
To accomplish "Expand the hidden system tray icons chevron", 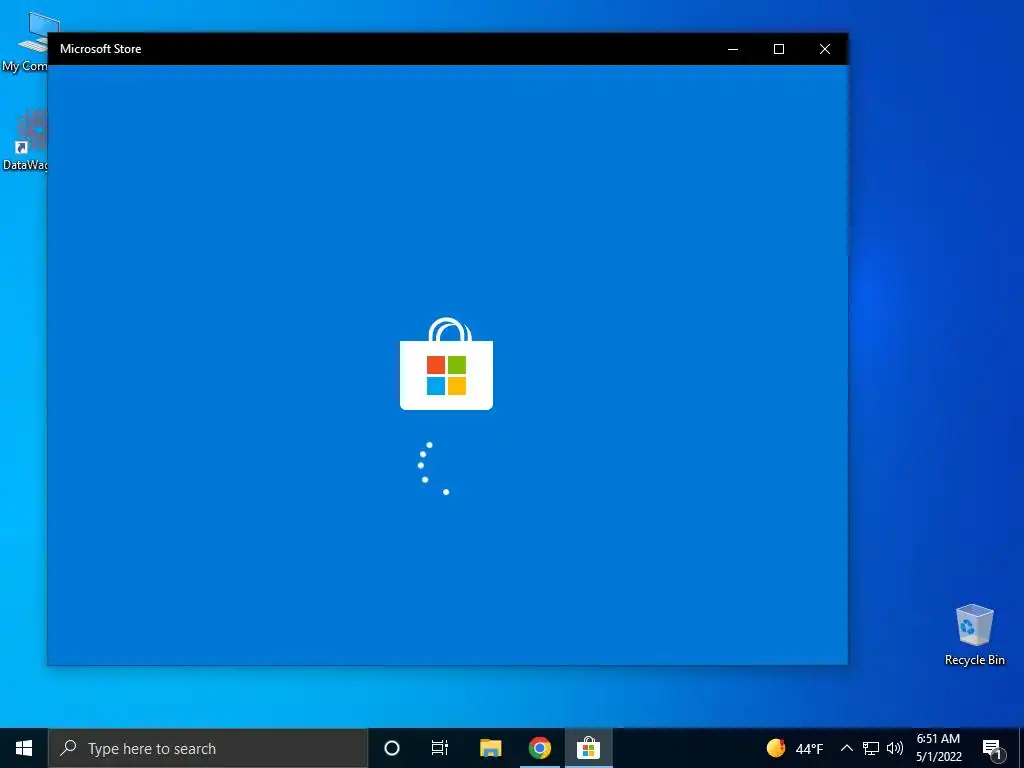I will [x=846, y=748].
